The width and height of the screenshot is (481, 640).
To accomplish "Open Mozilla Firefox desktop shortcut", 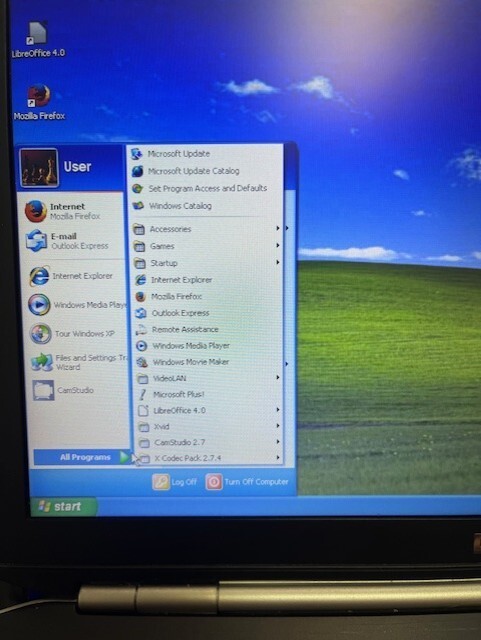I will (39, 102).
